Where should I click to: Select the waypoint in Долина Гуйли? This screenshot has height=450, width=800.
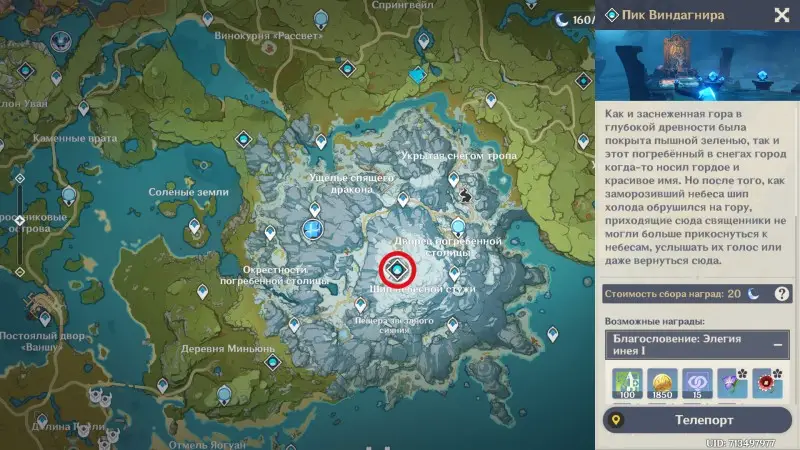[42, 421]
